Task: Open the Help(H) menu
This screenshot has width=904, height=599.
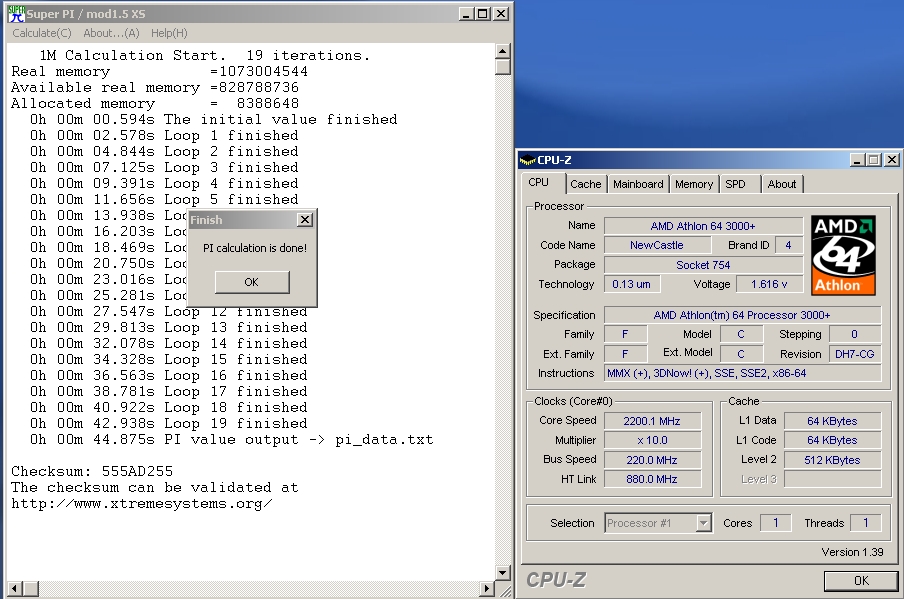Action: pos(169,33)
